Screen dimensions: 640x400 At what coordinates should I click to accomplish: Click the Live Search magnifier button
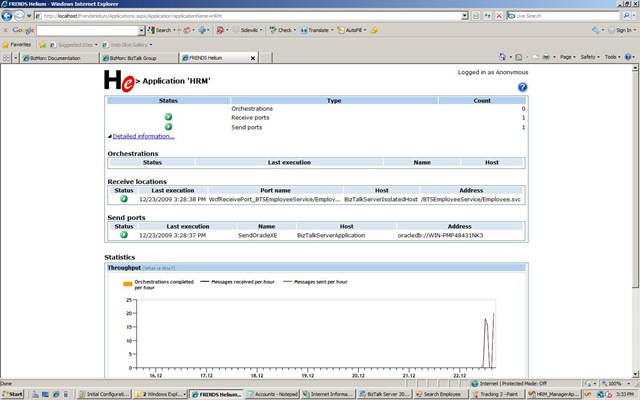pos(626,16)
